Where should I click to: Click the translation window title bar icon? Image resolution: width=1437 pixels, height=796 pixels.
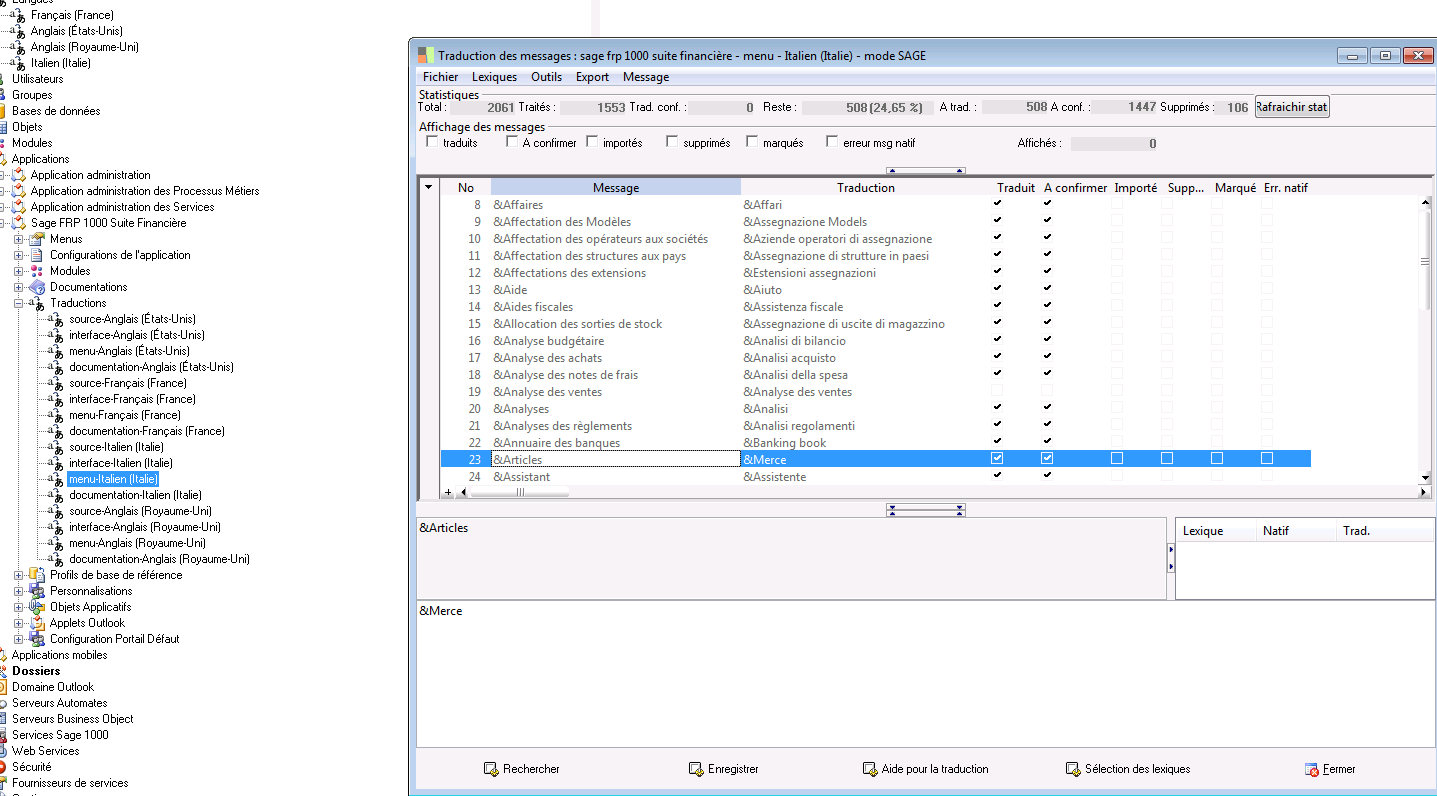point(426,56)
